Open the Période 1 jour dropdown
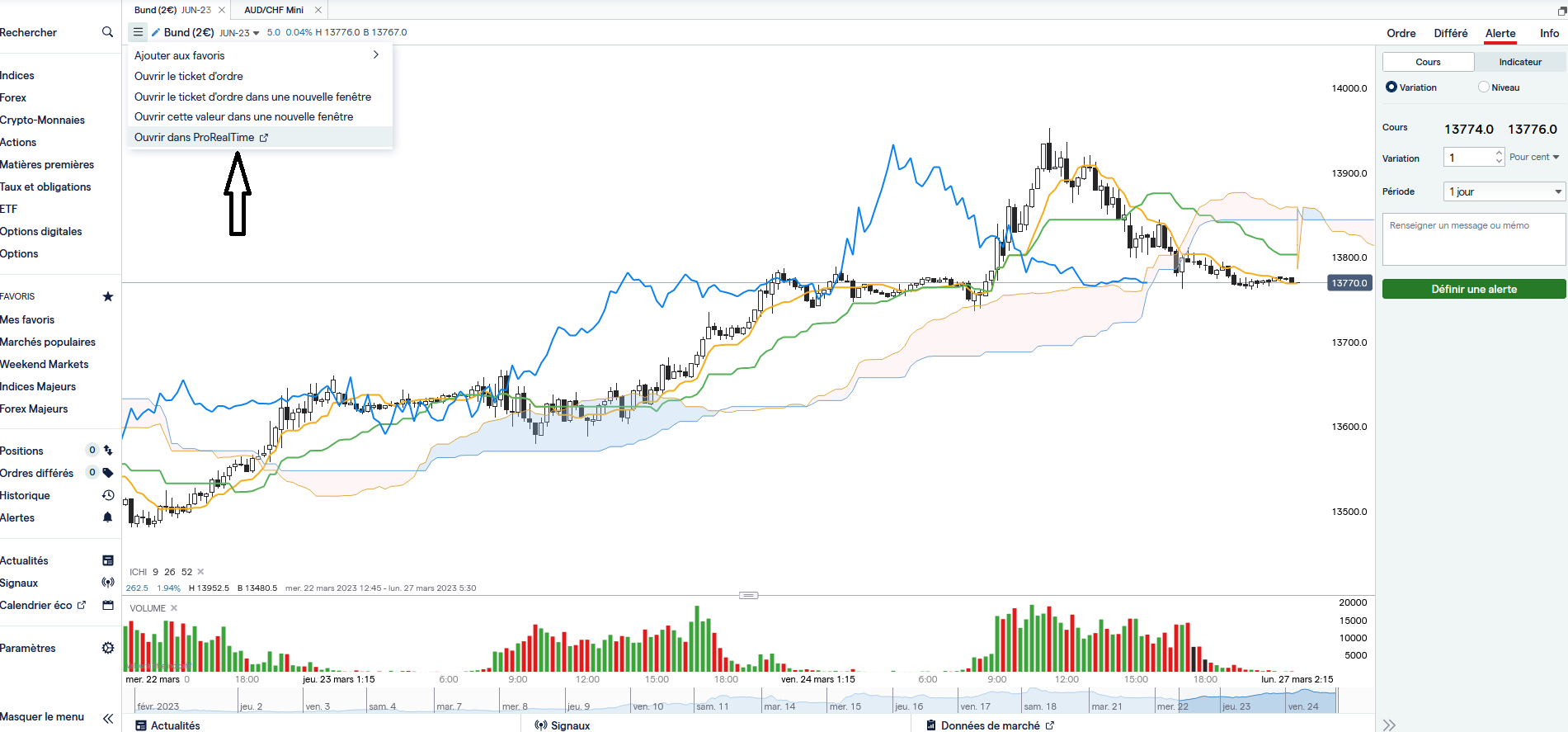Image resolution: width=1568 pixels, height=732 pixels. (1504, 191)
